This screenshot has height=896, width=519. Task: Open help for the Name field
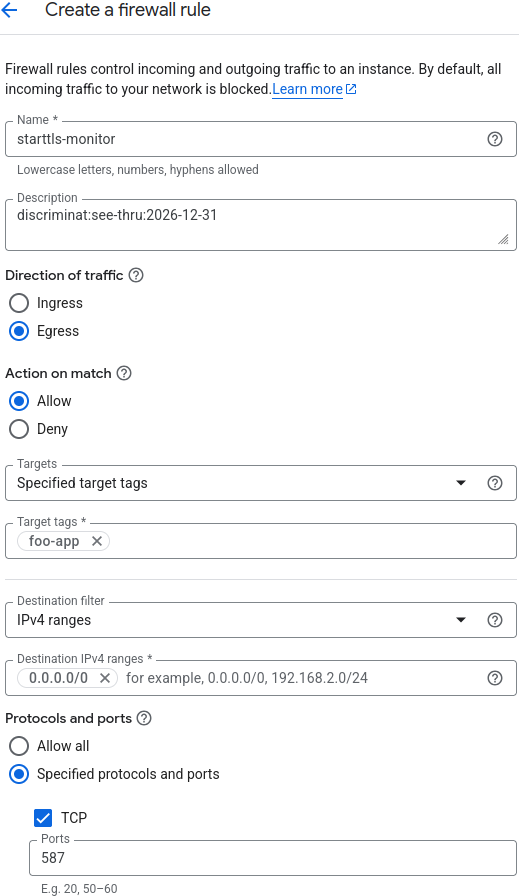point(494,139)
